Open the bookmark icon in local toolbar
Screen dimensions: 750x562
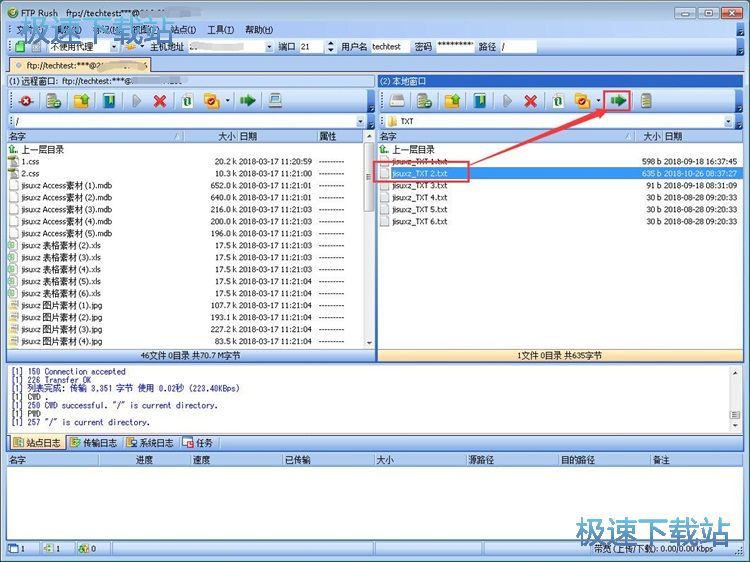tap(480, 101)
